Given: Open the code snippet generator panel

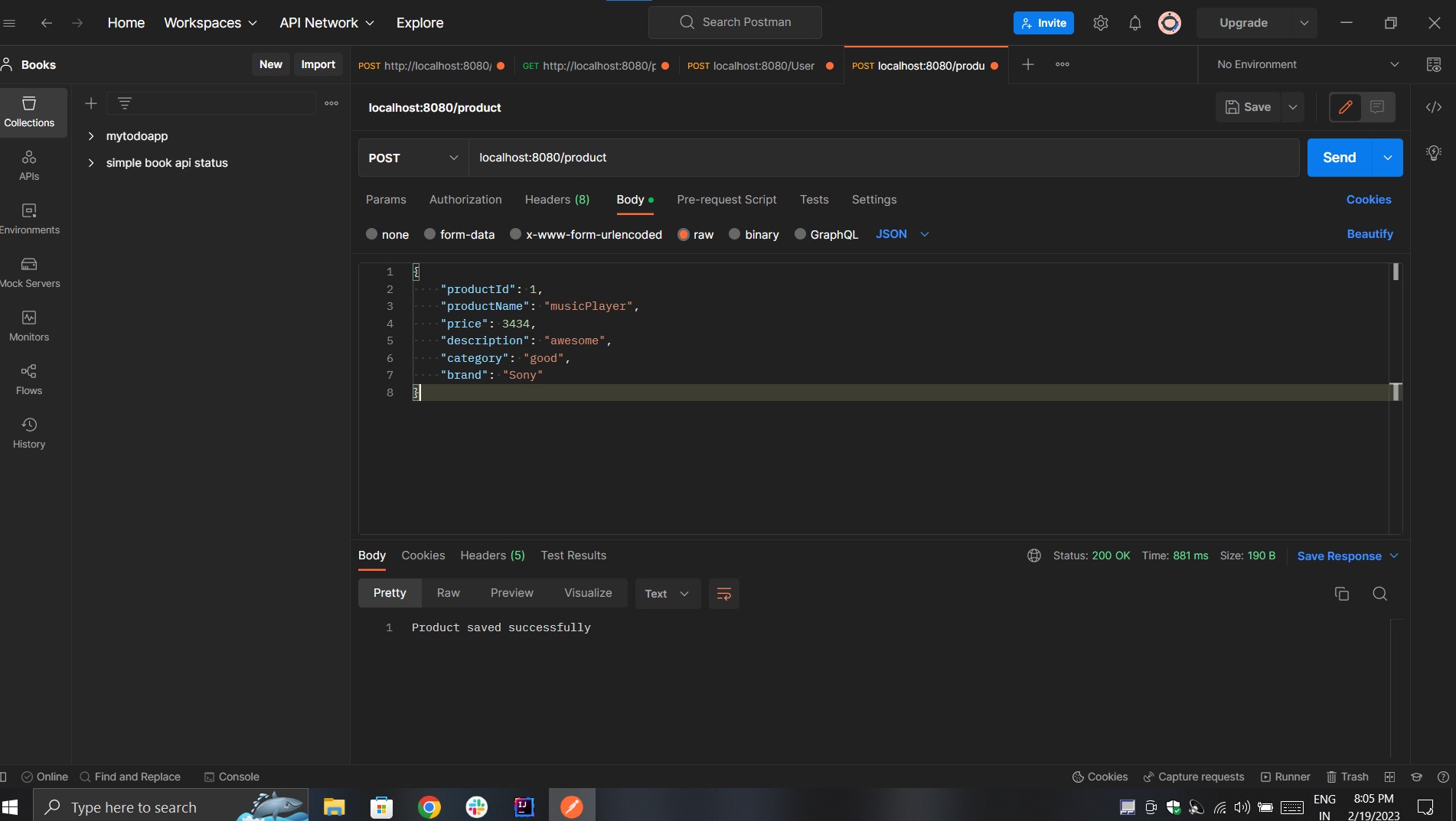Looking at the screenshot, I should coord(1433,107).
